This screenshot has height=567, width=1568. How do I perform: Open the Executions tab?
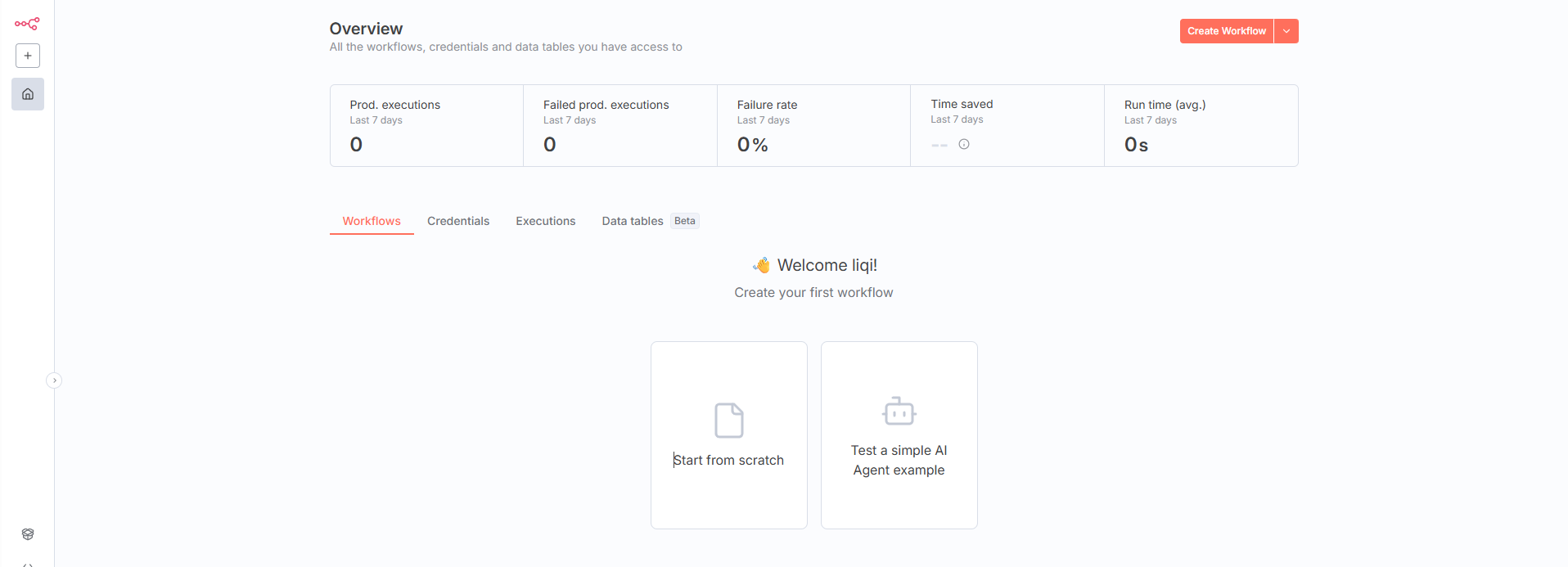click(x=545, y=221)
